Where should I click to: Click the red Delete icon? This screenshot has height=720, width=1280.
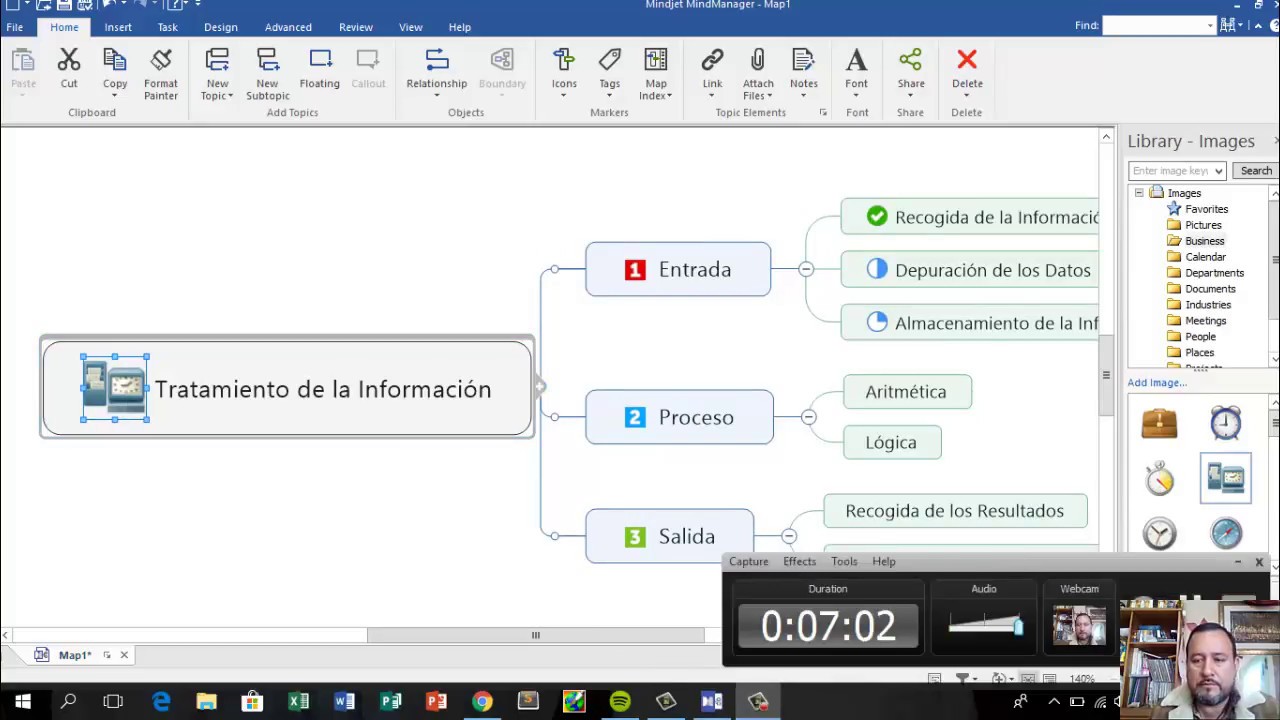pyautogui.click(x=967, y=61)
